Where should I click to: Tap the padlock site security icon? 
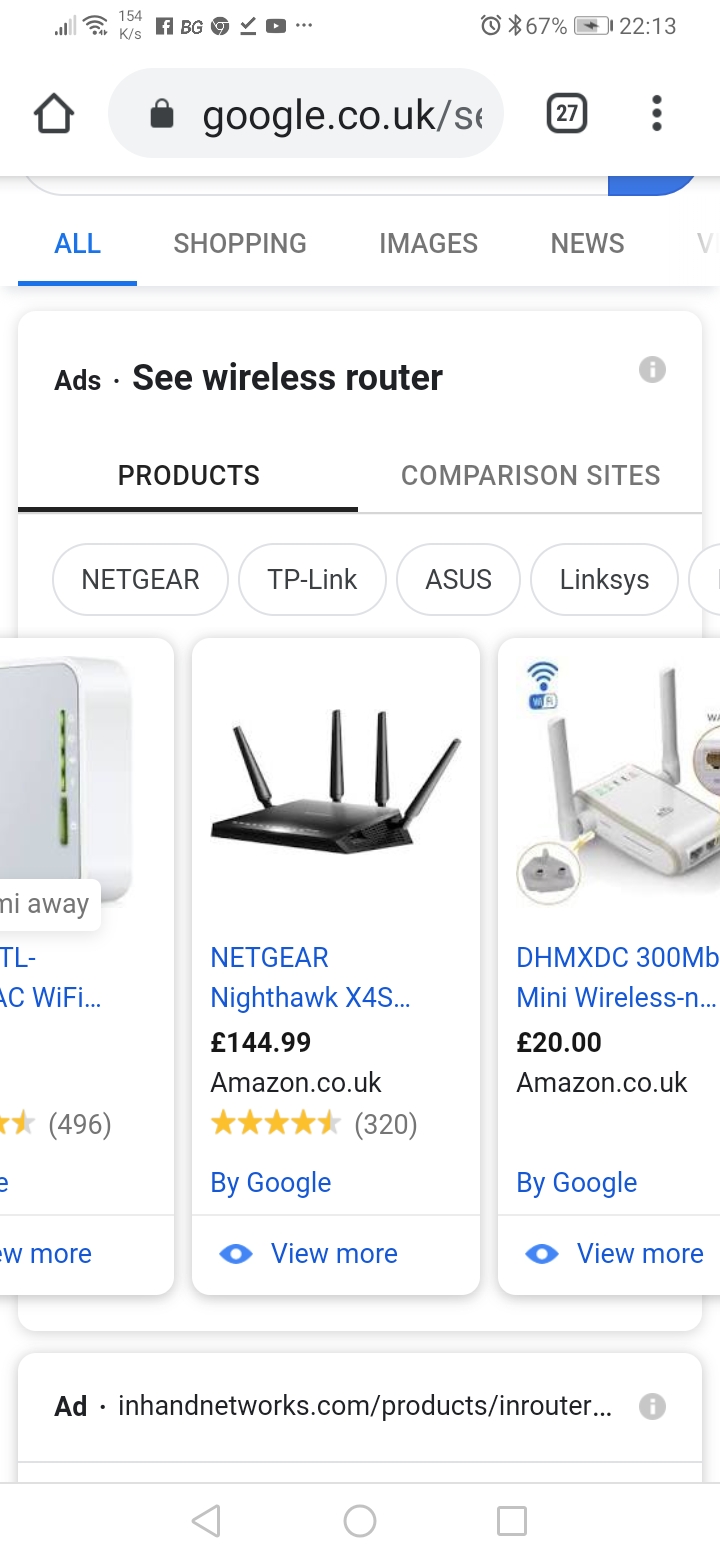161,115
